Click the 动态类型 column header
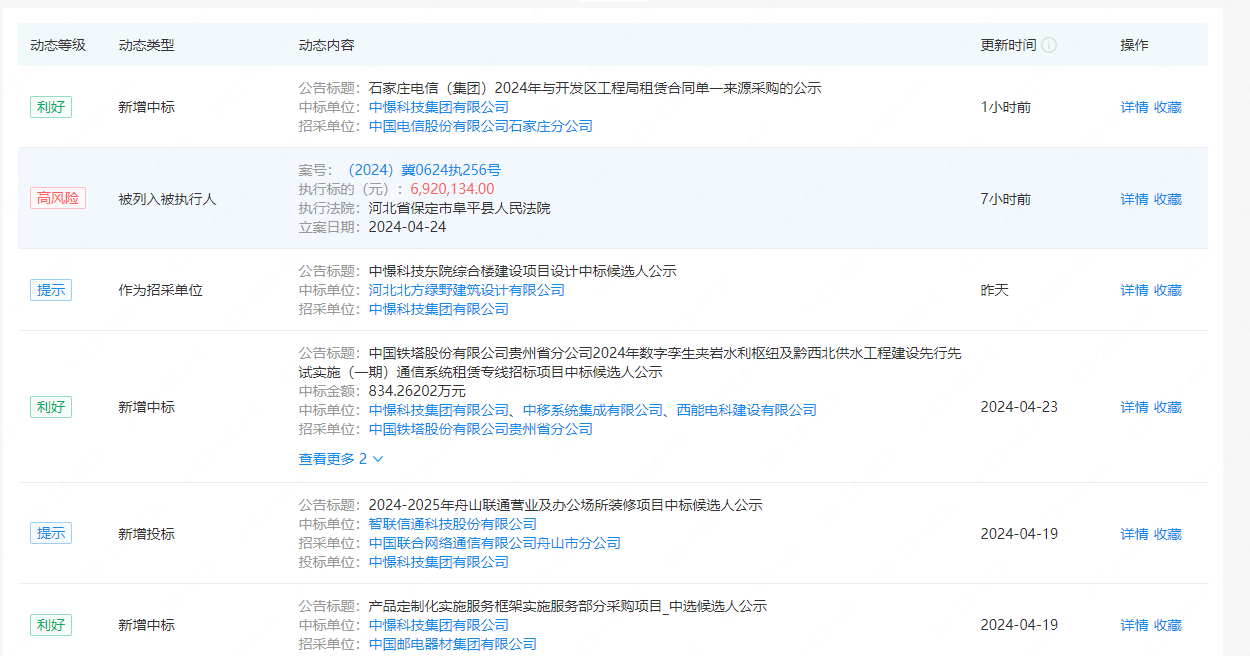This screenshot has width=1250, height=656. tap(146, 45)
